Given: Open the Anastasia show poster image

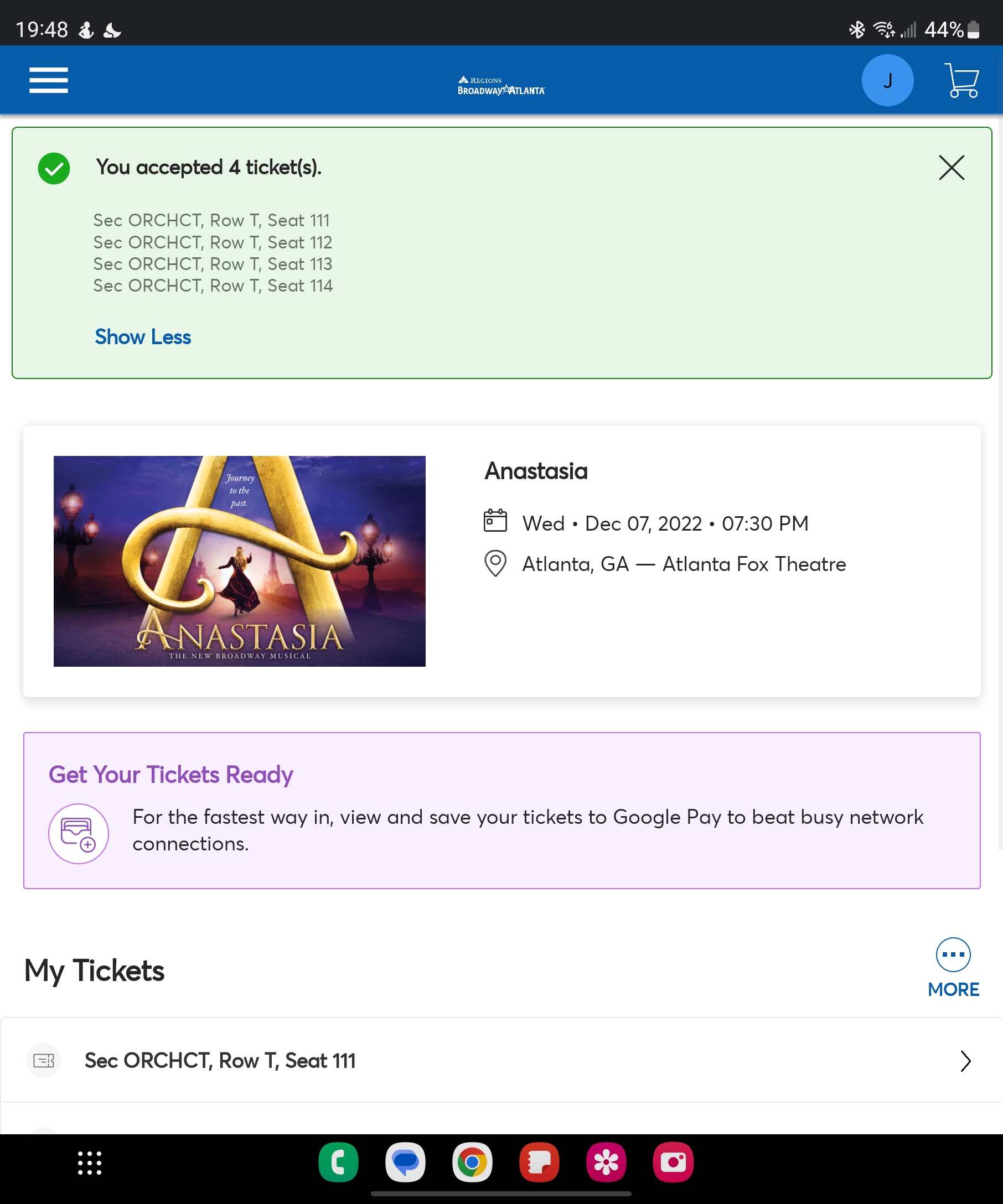Looking at the screenshot, I should pos(240,561).
